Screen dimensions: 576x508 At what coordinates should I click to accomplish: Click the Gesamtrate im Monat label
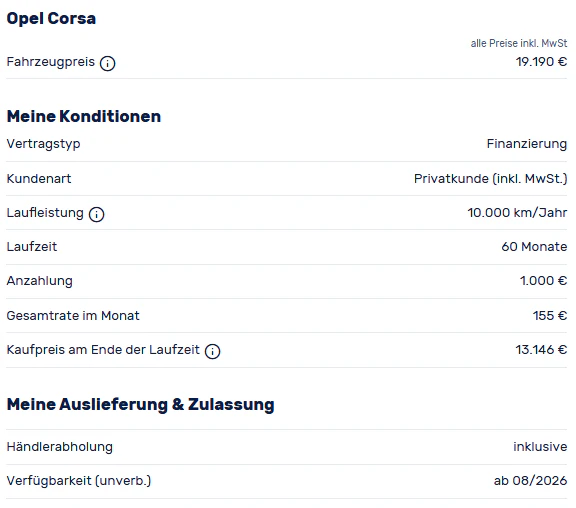tap(73, 316)
